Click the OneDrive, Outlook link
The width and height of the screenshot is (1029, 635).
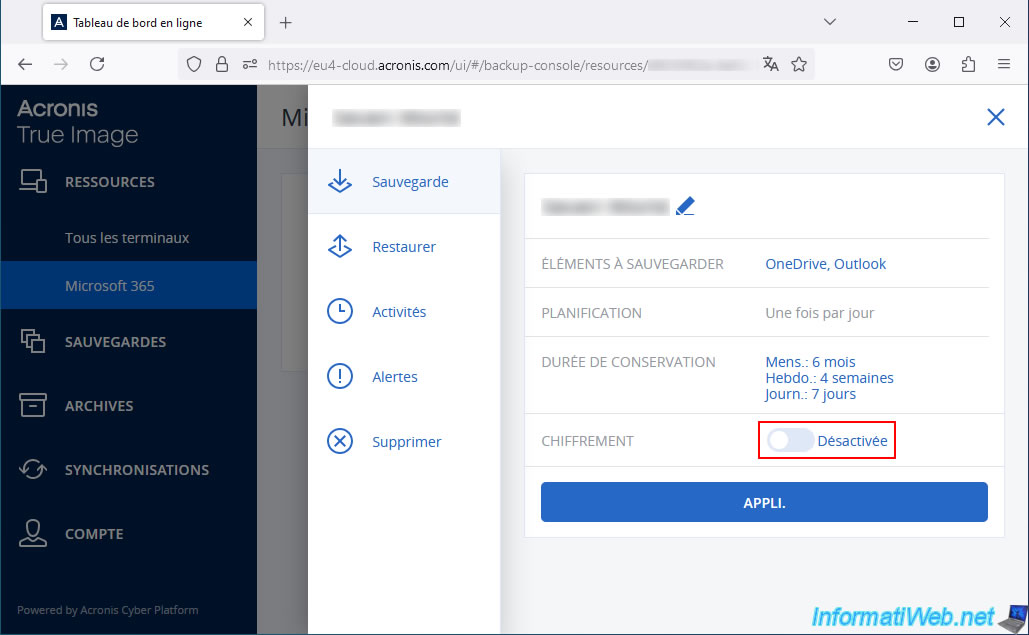(x=826, y=264)
